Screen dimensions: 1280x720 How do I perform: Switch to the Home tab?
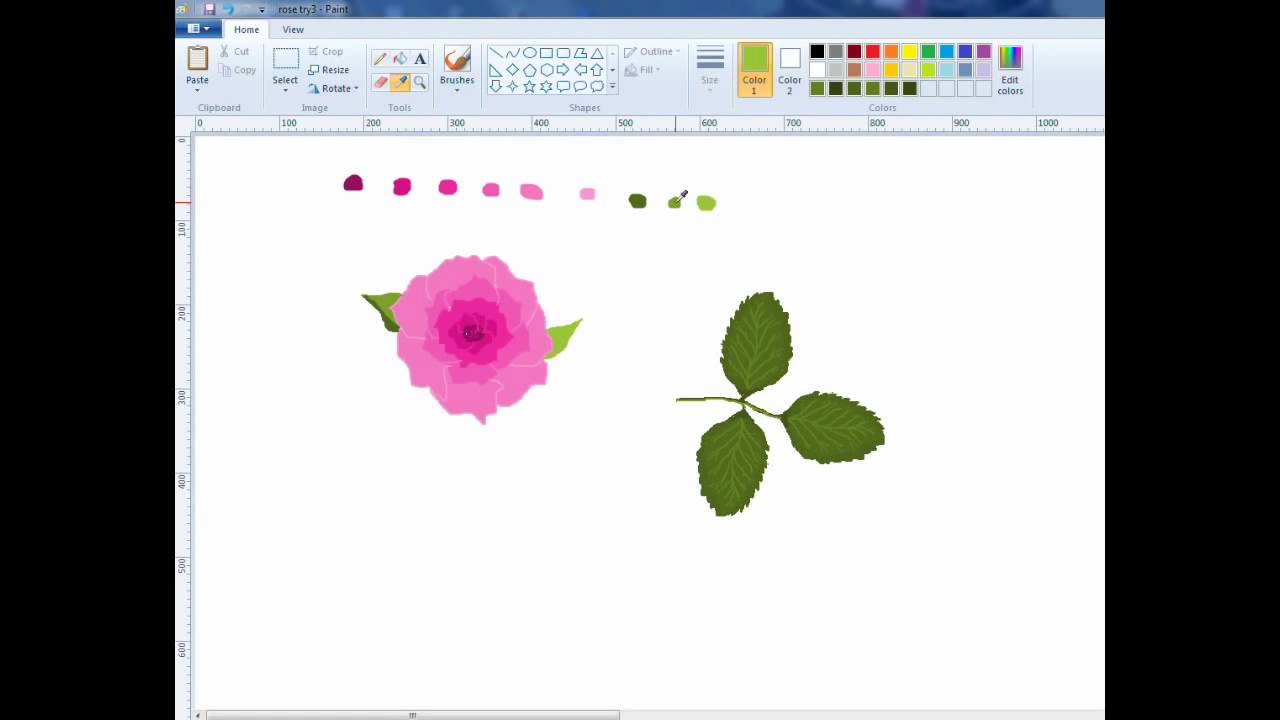coord(246,30)
